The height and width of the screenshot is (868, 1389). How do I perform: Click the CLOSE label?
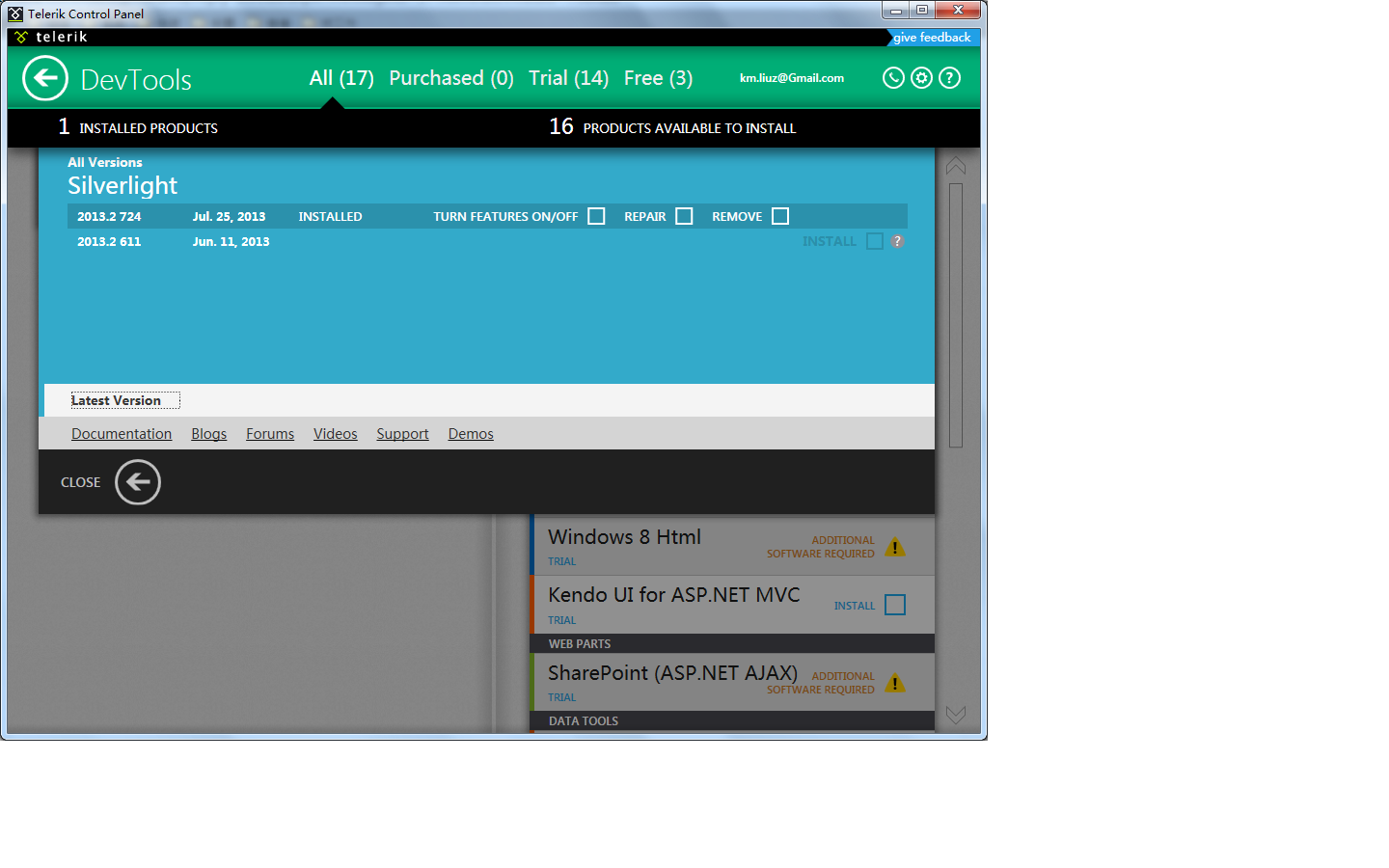[81, 482]
